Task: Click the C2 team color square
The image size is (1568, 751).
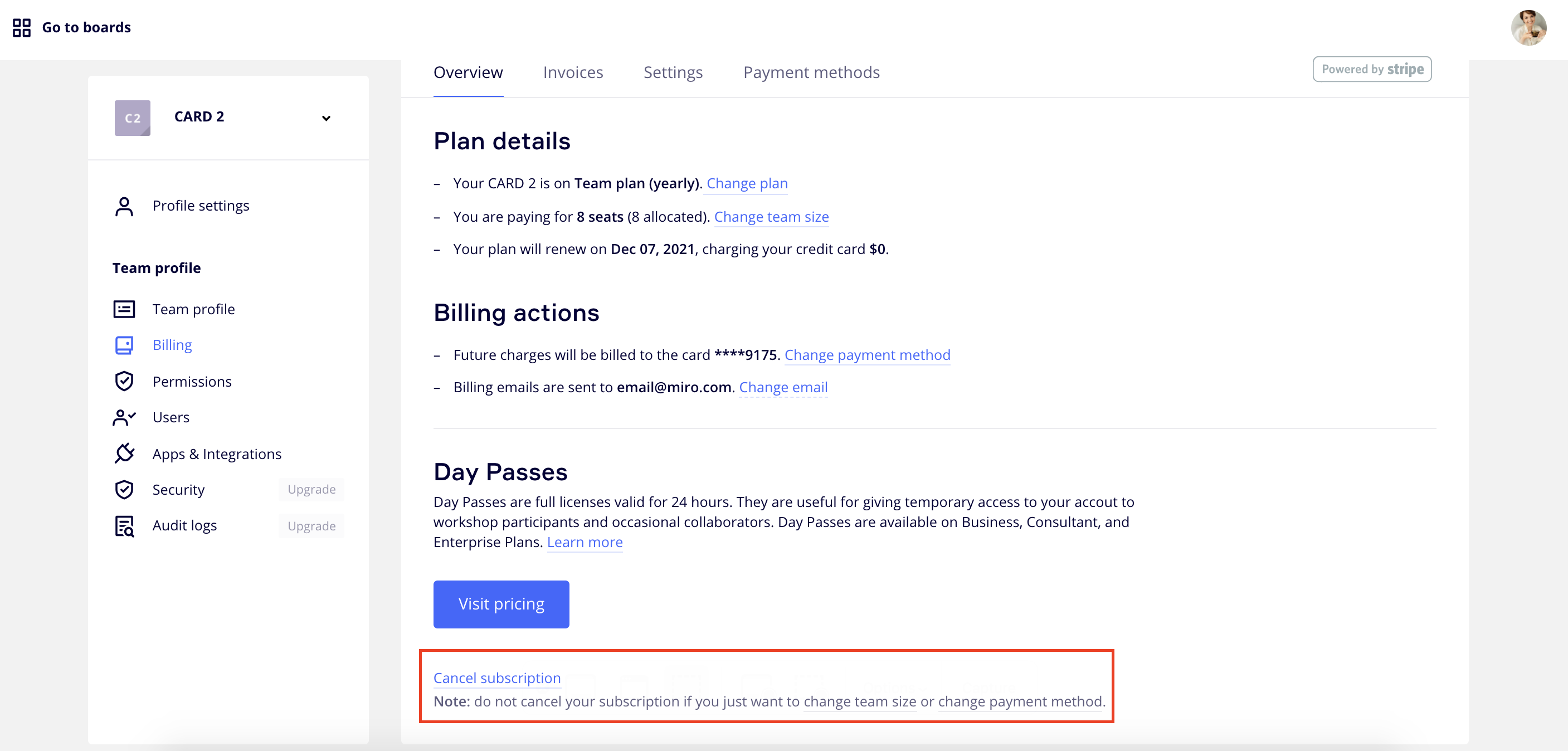Action: (132, 118)
